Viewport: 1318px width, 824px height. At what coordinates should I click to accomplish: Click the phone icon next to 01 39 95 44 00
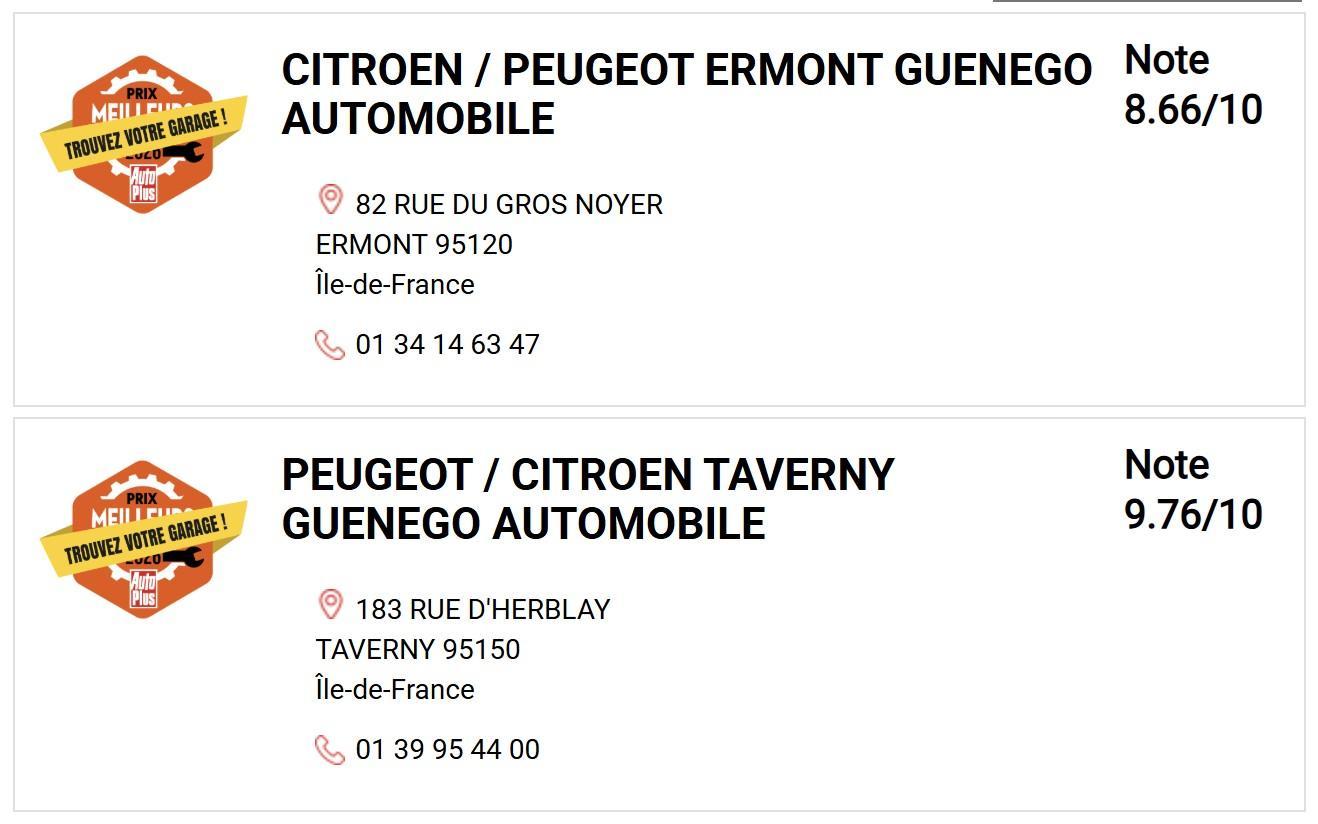coord(329,750)
